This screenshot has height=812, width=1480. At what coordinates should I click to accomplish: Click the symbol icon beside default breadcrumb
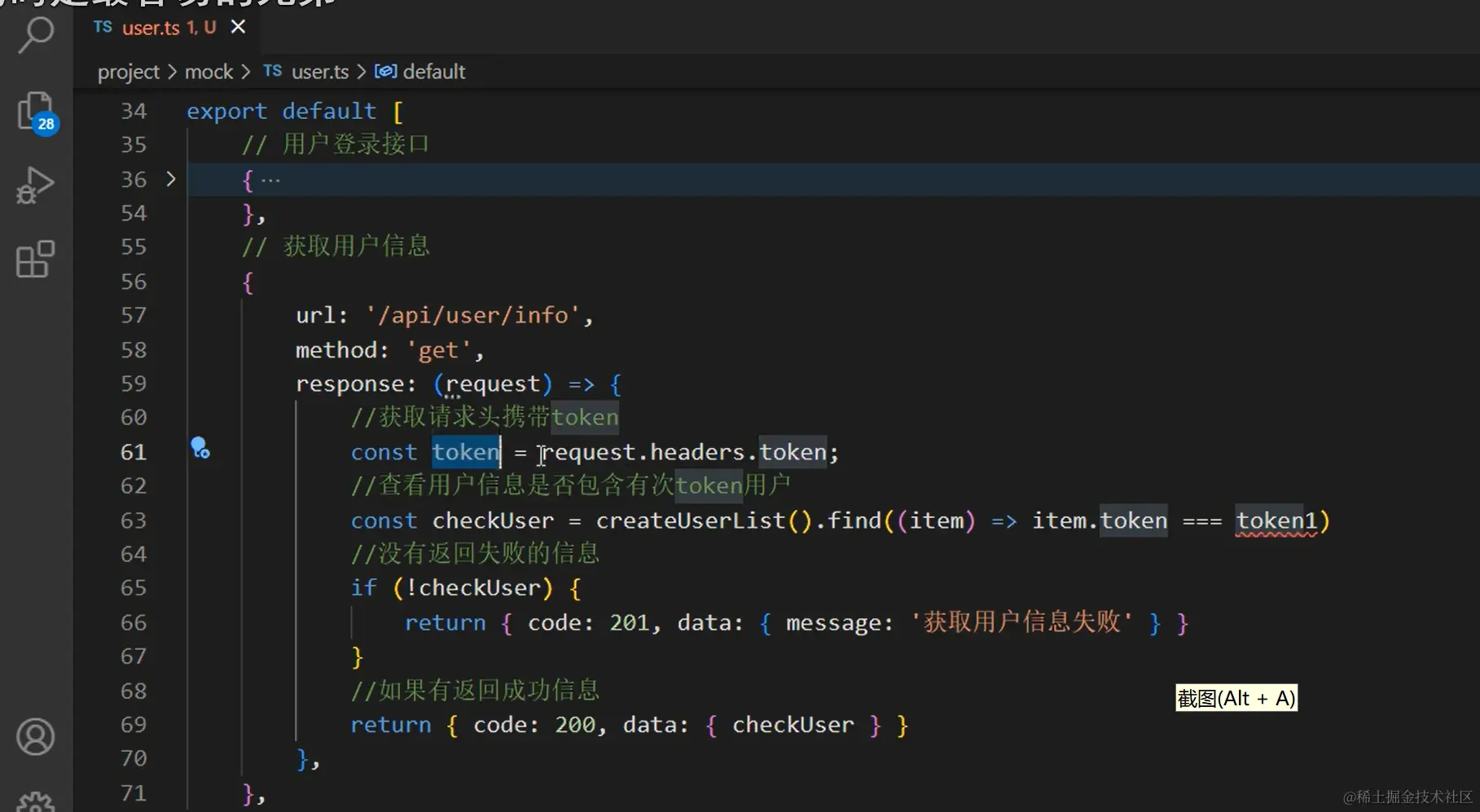(x=385, y=71)
